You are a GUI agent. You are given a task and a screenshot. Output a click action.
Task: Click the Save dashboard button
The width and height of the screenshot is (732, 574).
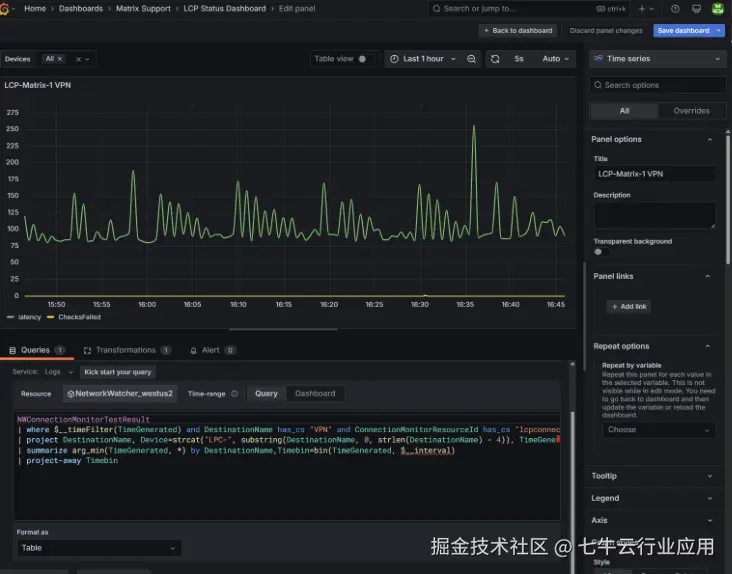click(x=683, y=30)
